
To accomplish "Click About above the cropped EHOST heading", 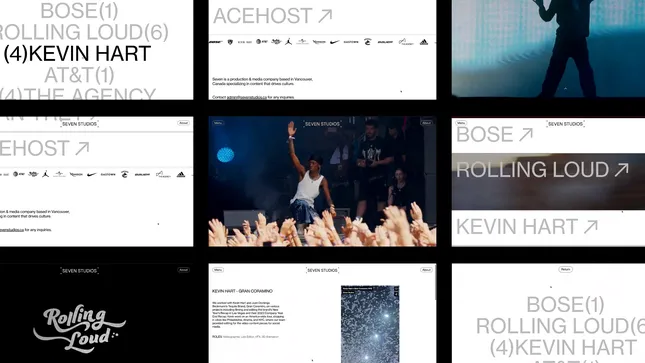I will click(183, 123).
